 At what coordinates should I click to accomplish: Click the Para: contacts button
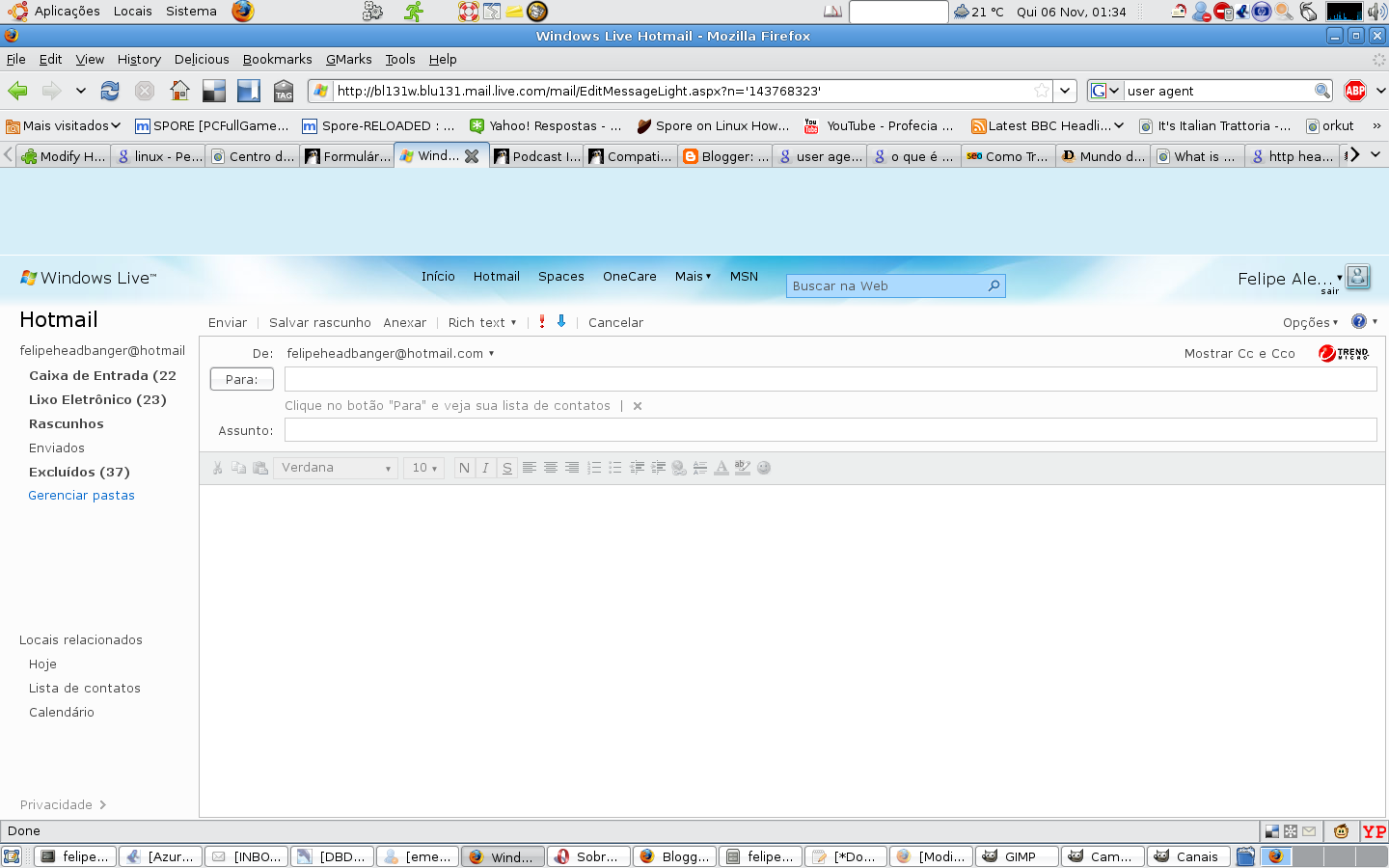tap(241, 379)
